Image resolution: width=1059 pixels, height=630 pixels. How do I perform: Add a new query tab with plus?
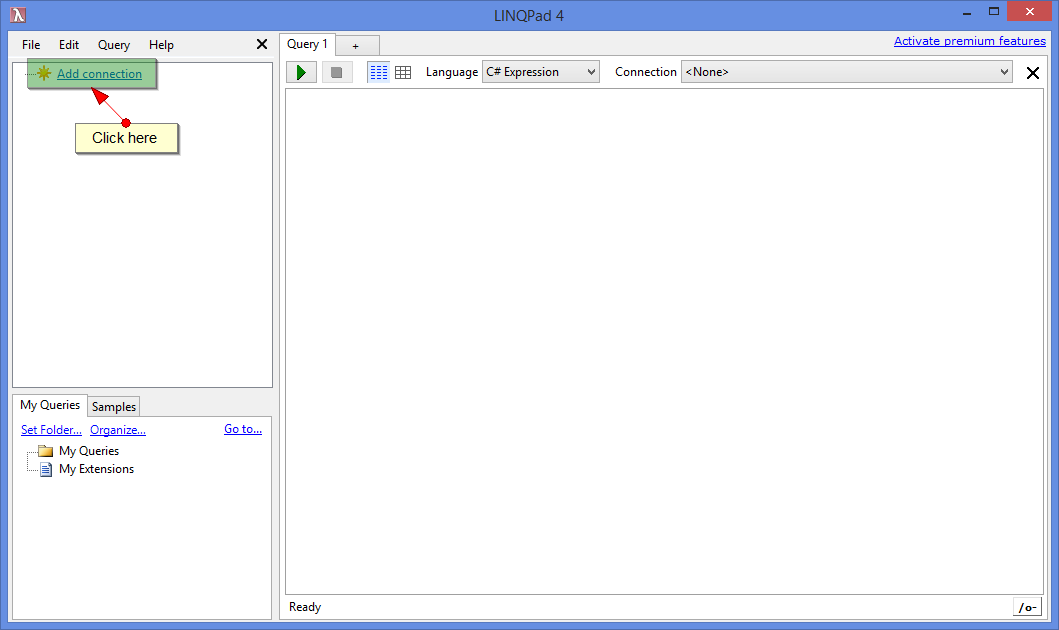coord(356,46)
